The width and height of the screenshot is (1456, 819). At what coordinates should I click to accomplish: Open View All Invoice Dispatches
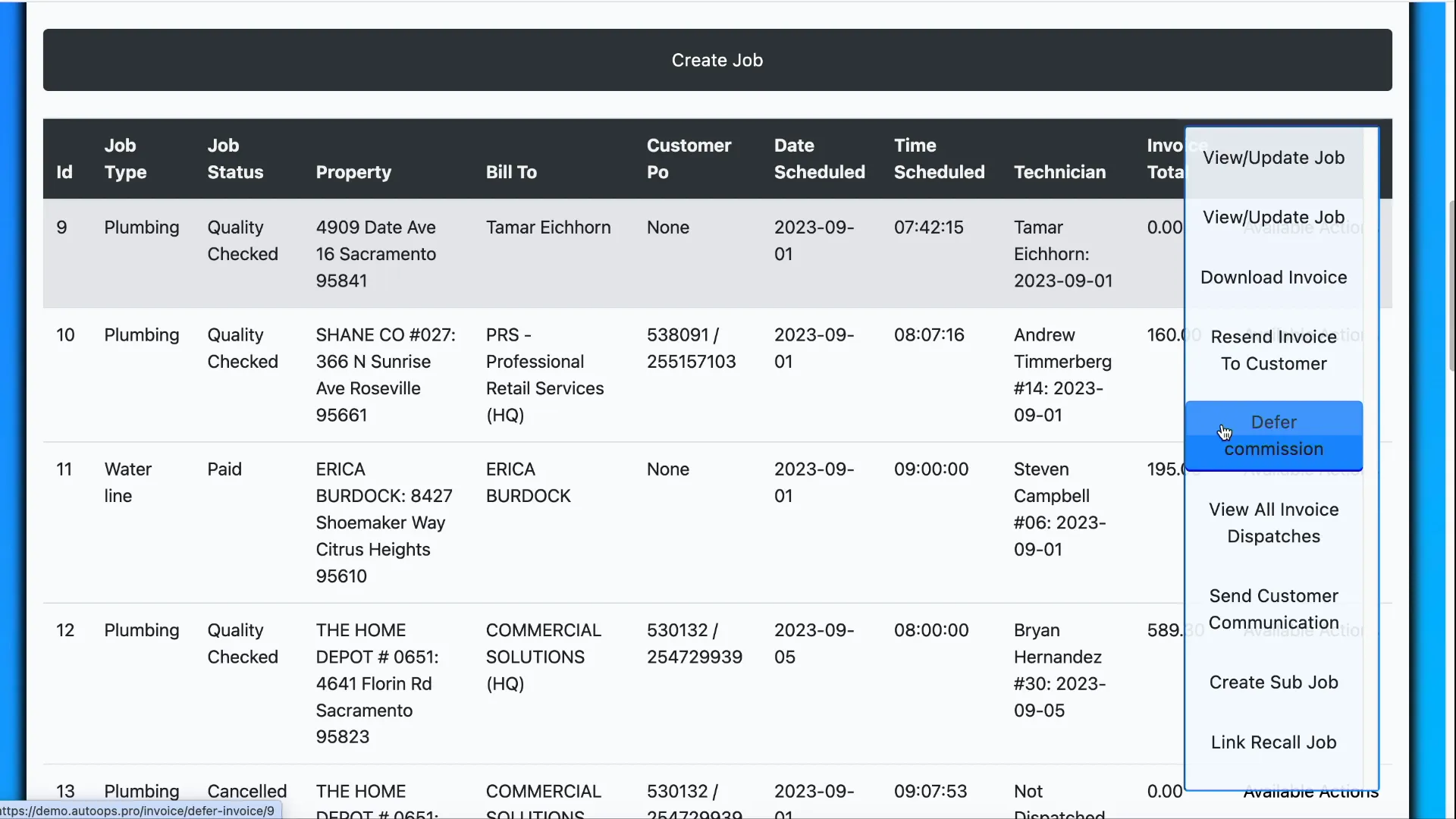[1273, 523]
